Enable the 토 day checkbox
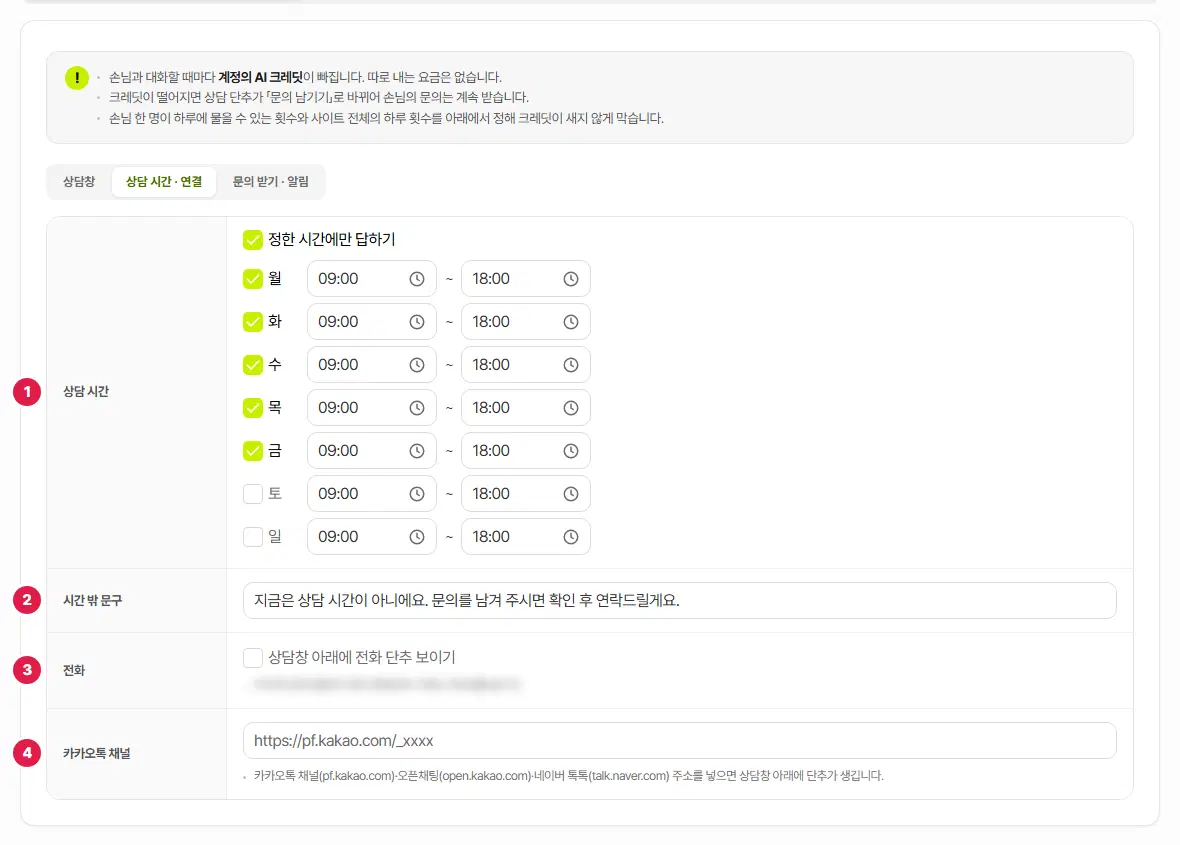 coord(253,494)
